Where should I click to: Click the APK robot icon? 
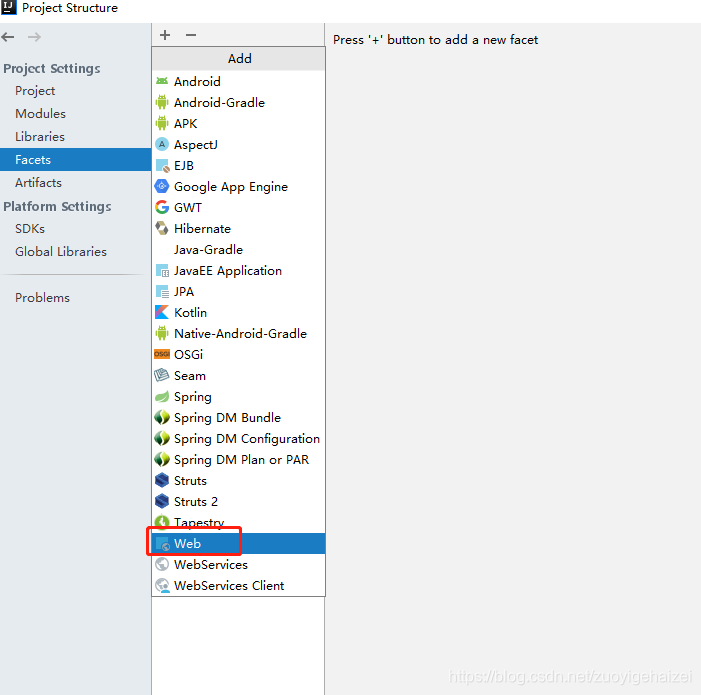(162, 123)
